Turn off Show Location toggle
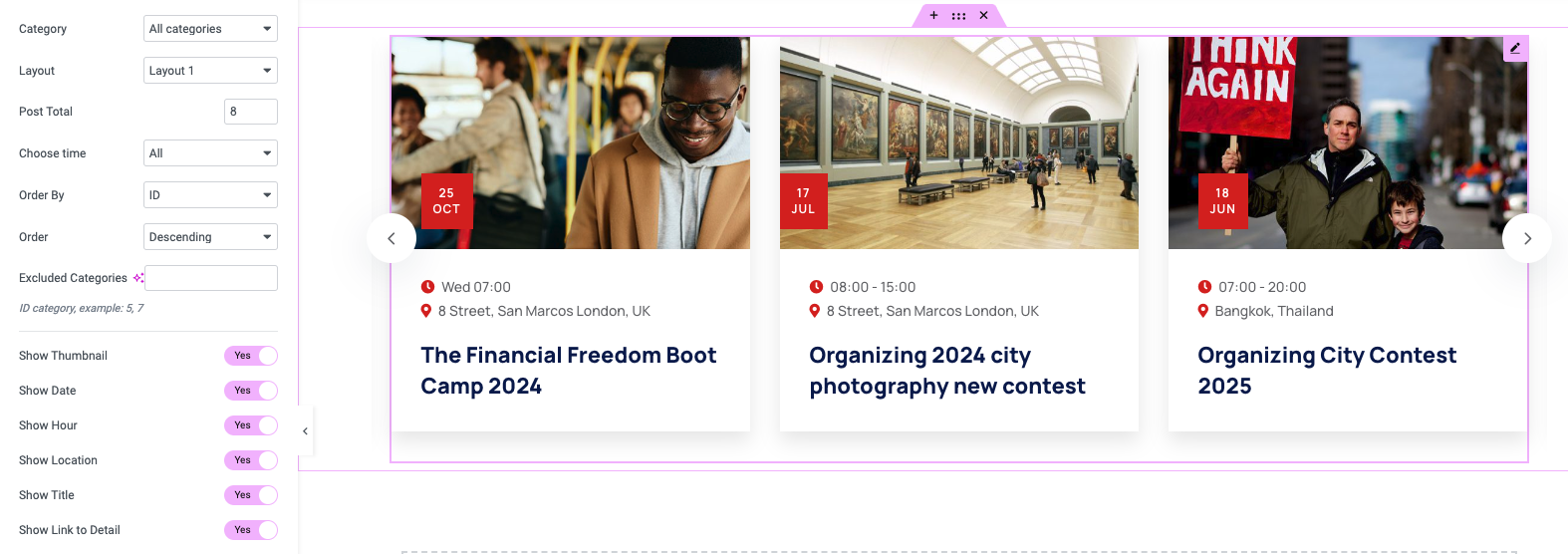This screenshot has width=1568, height=554. pos(251,460)
